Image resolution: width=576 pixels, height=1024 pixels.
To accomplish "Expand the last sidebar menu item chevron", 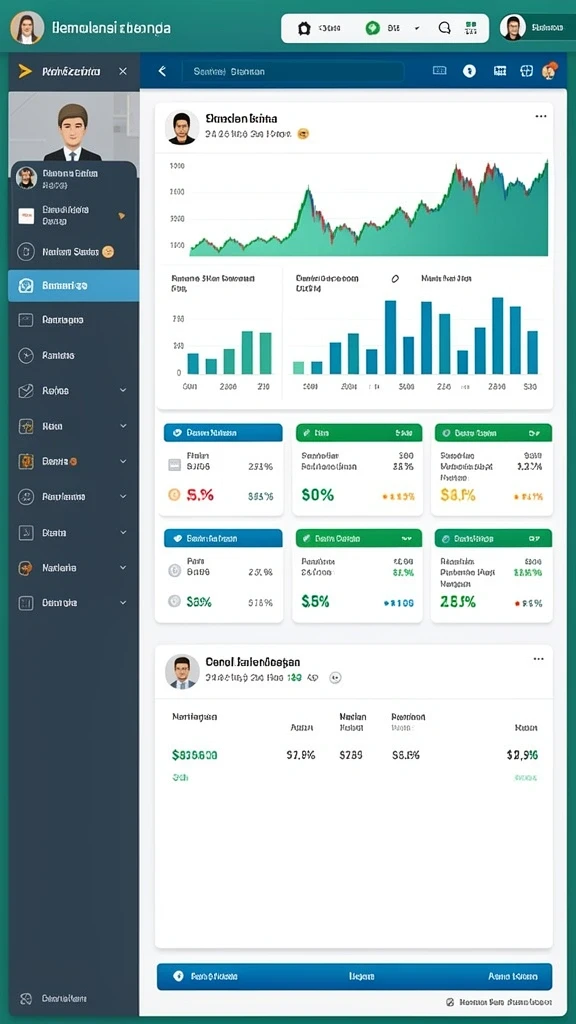I will [x=123, y=603].
